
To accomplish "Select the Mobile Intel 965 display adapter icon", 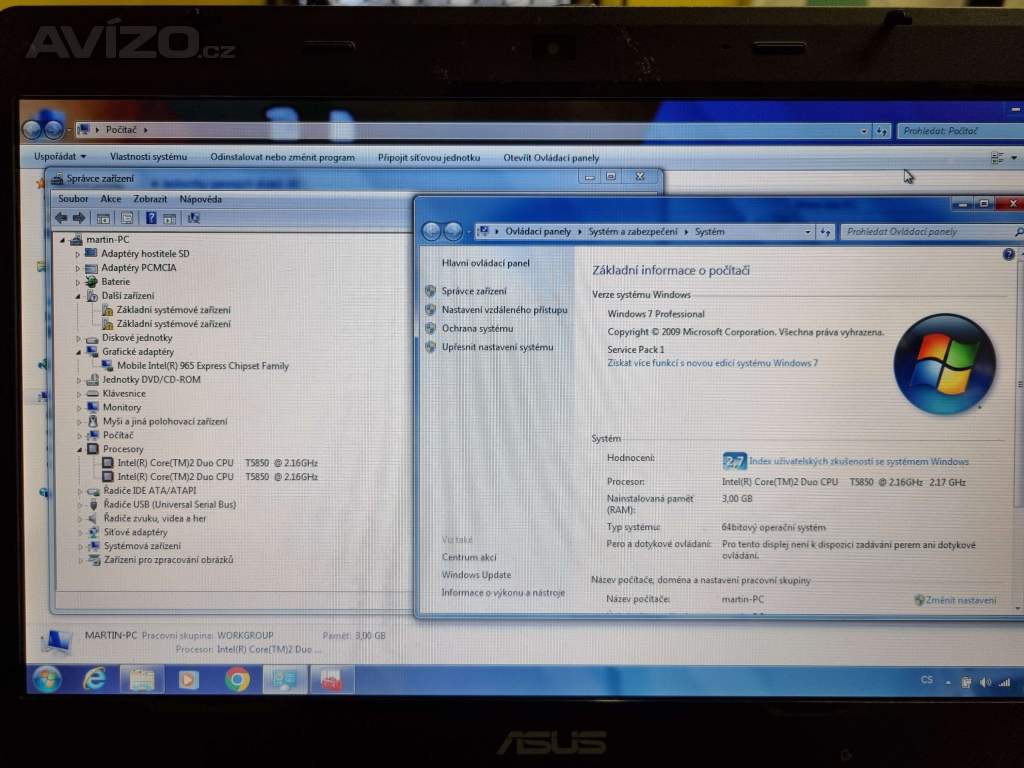I will 107,366.
